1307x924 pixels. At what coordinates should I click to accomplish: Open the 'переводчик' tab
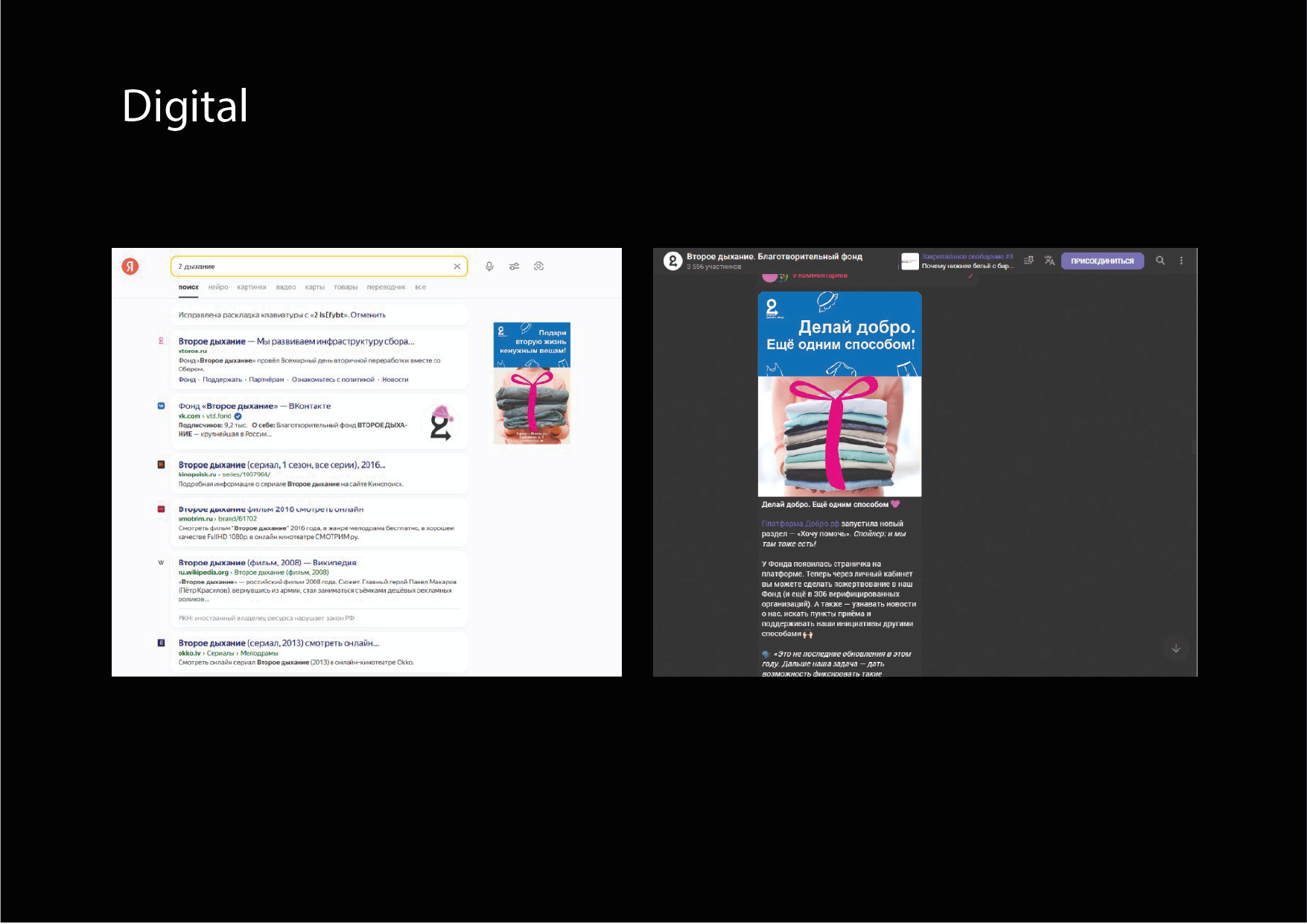(387, 287)
